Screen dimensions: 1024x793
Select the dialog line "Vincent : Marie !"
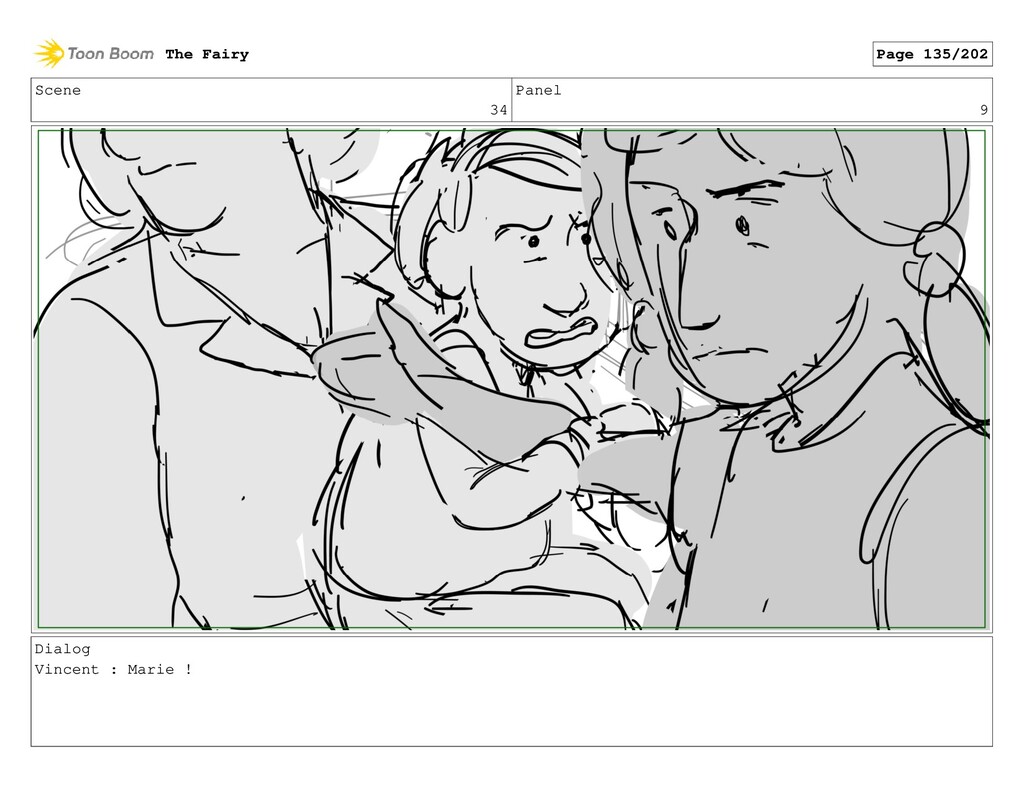tap(114, 670)
